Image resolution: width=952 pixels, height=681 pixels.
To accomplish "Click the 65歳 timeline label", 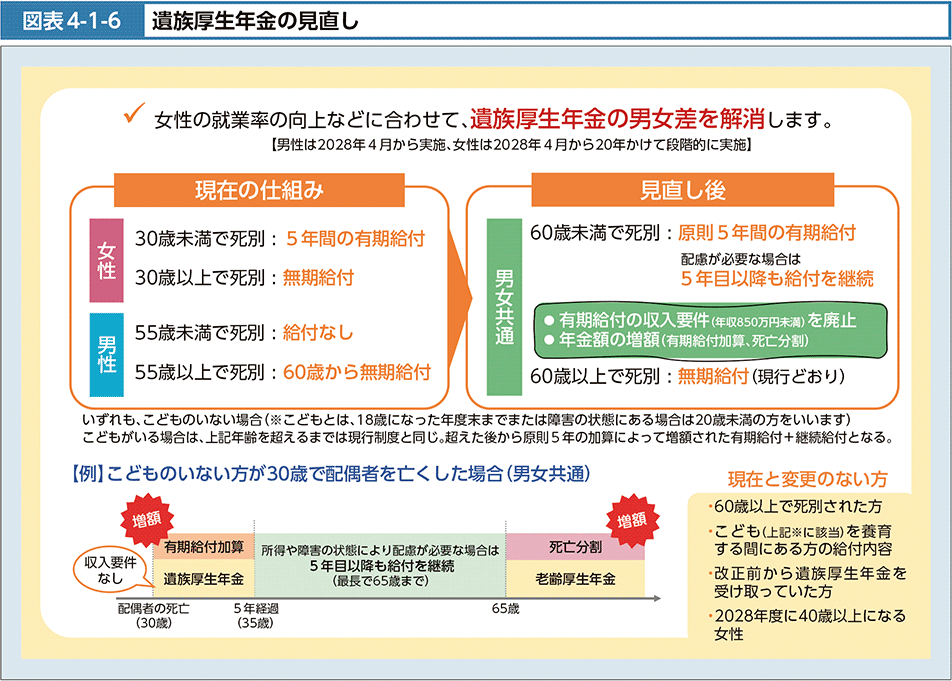I will (505, 609).
